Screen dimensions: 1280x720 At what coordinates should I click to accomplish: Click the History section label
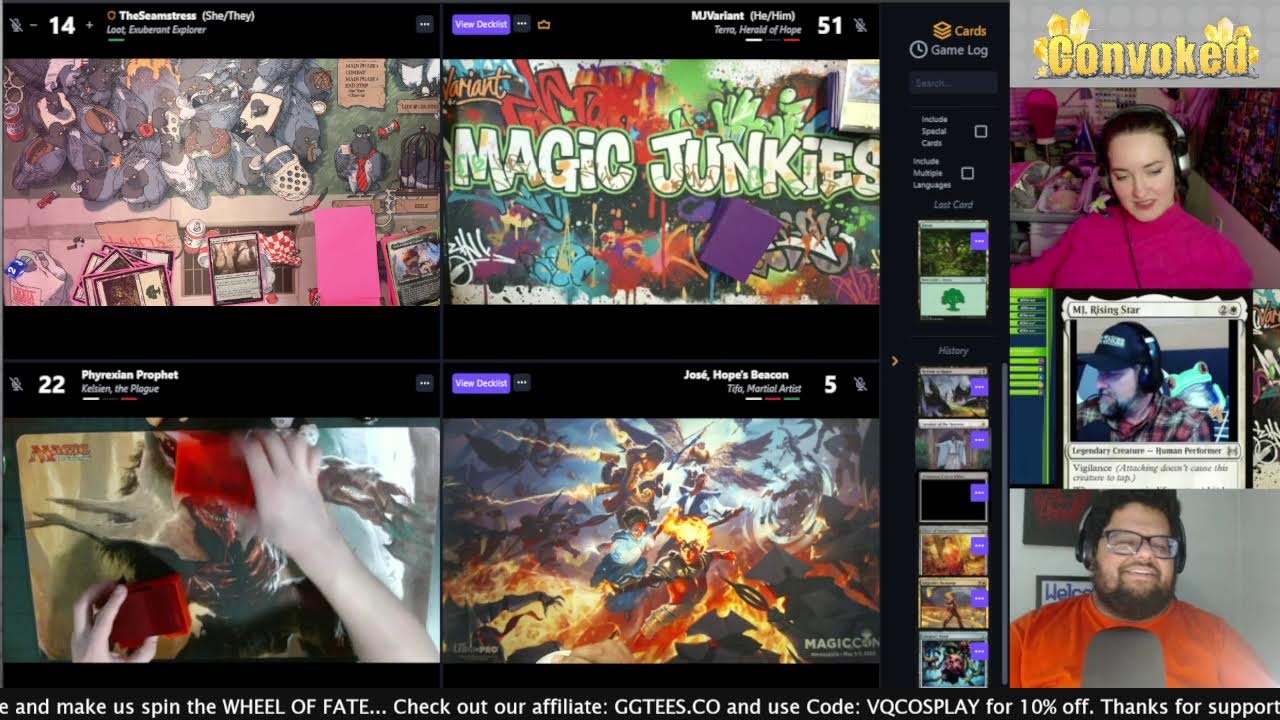point(953,351)
